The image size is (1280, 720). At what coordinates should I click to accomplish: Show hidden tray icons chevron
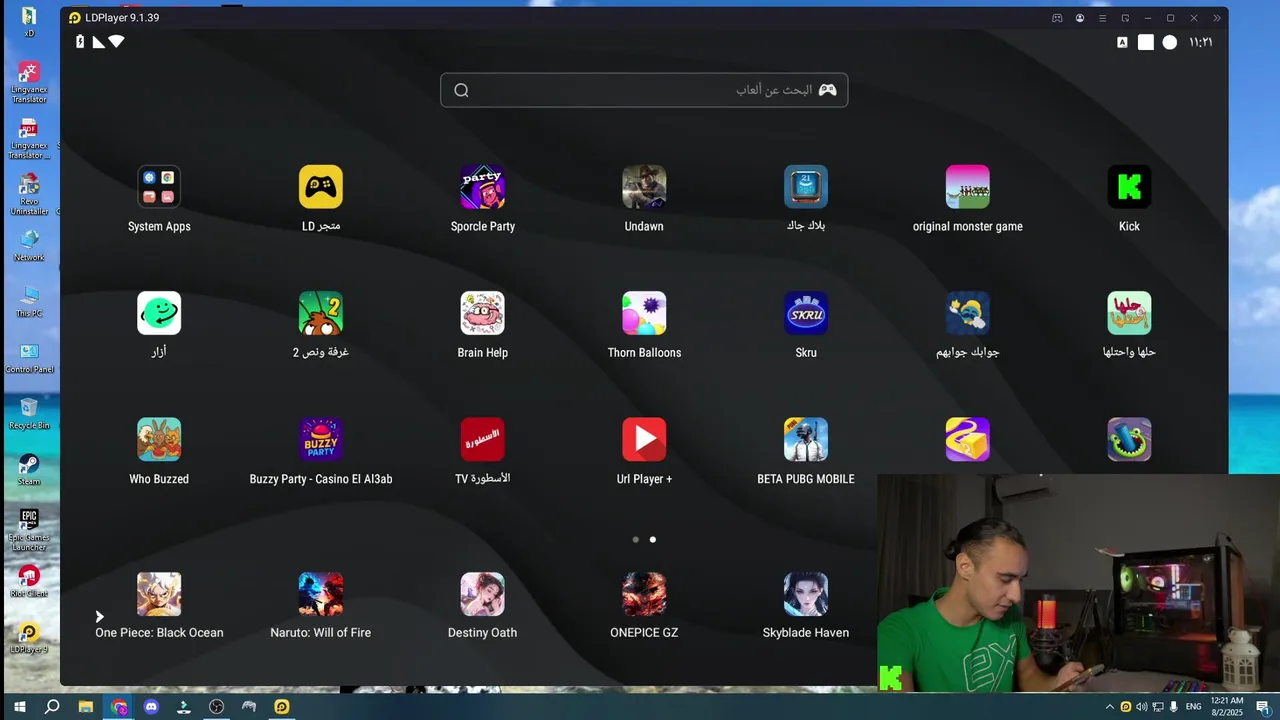click(x=1109, y=707)
